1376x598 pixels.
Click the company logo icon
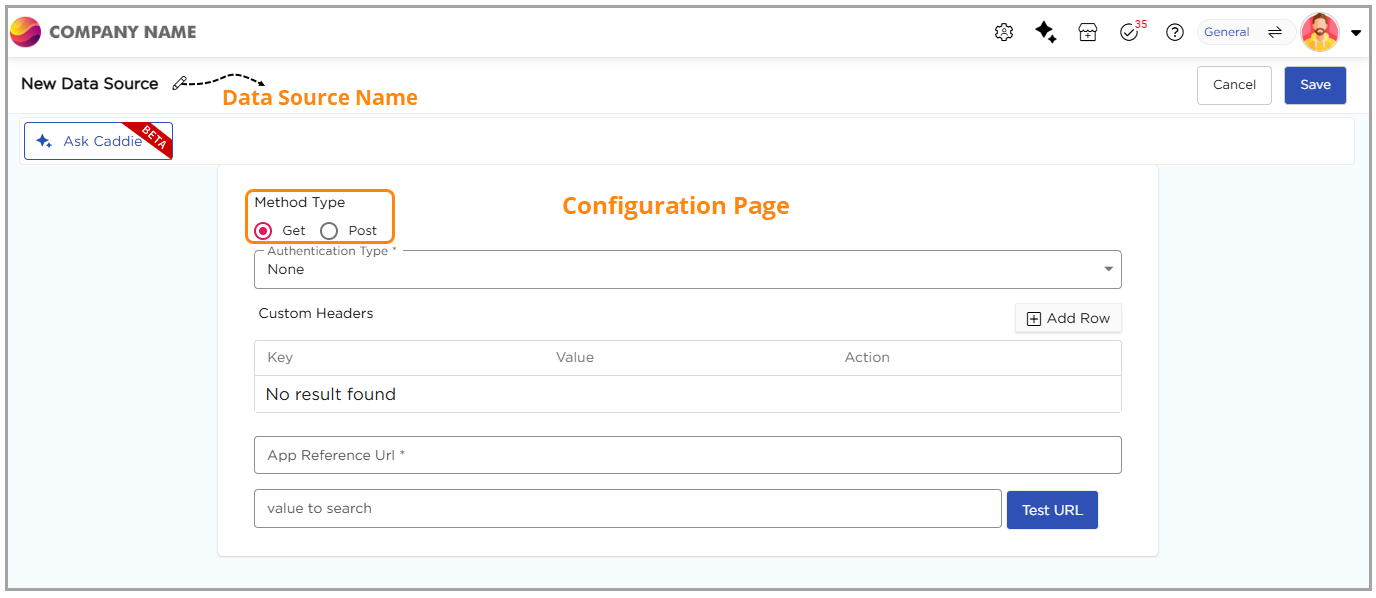tap(26, 32)
